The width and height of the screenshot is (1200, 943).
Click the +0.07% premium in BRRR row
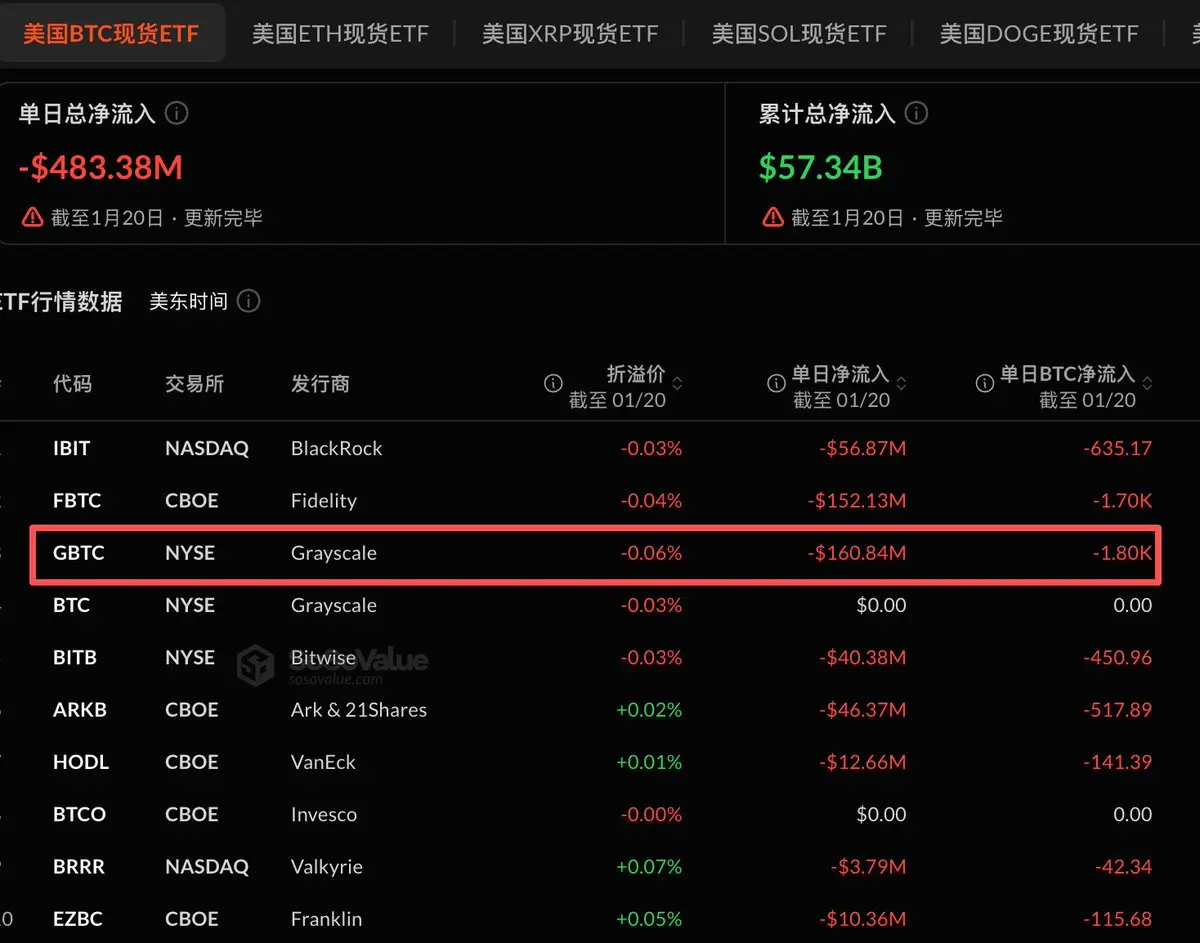(x=649, y=866)
